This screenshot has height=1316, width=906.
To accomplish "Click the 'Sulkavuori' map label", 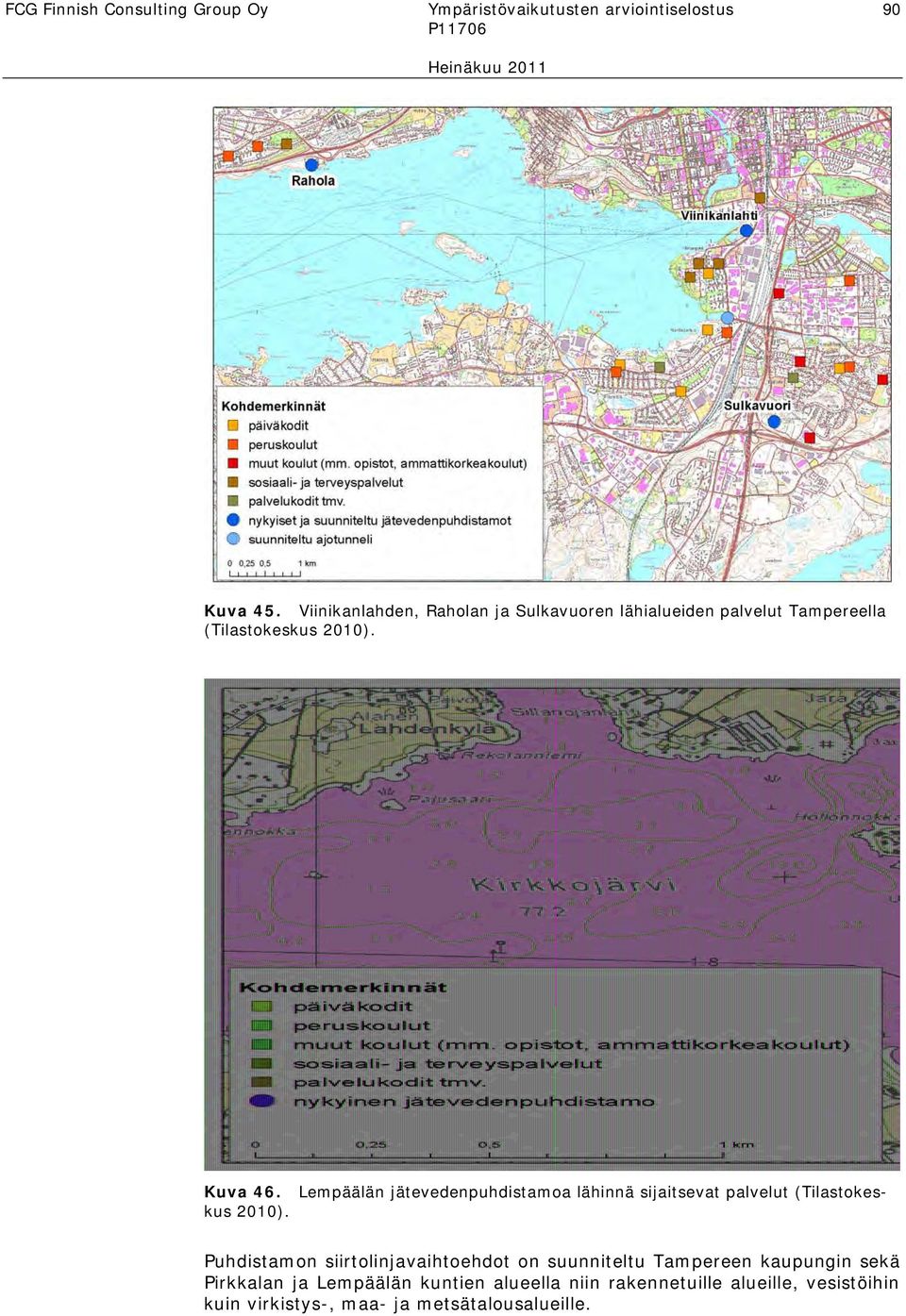I will tap(757, 406).
